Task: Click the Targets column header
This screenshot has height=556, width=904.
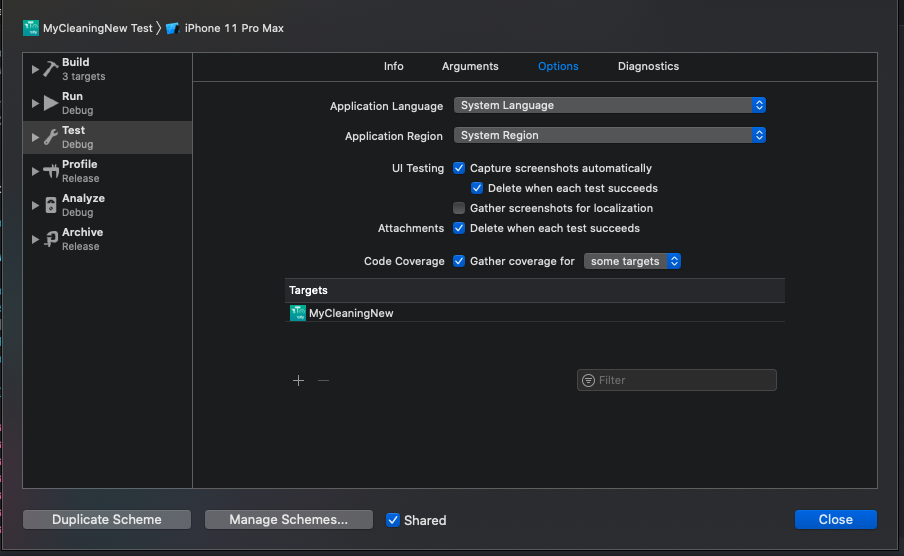Action: coord(534,290)
